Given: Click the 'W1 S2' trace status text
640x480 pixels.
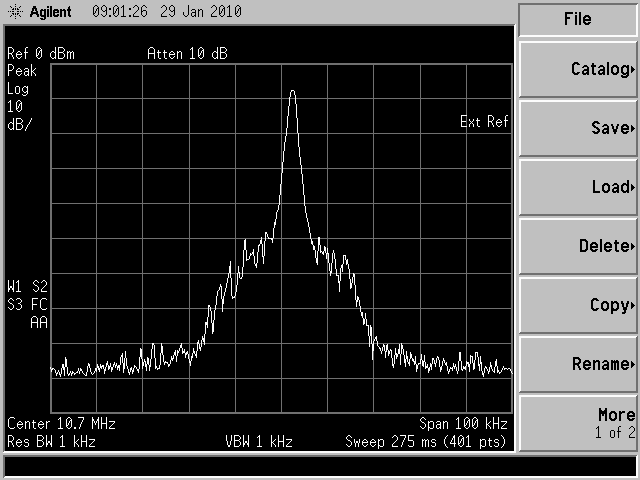Looking at the screenshot, I should point(27,287).
